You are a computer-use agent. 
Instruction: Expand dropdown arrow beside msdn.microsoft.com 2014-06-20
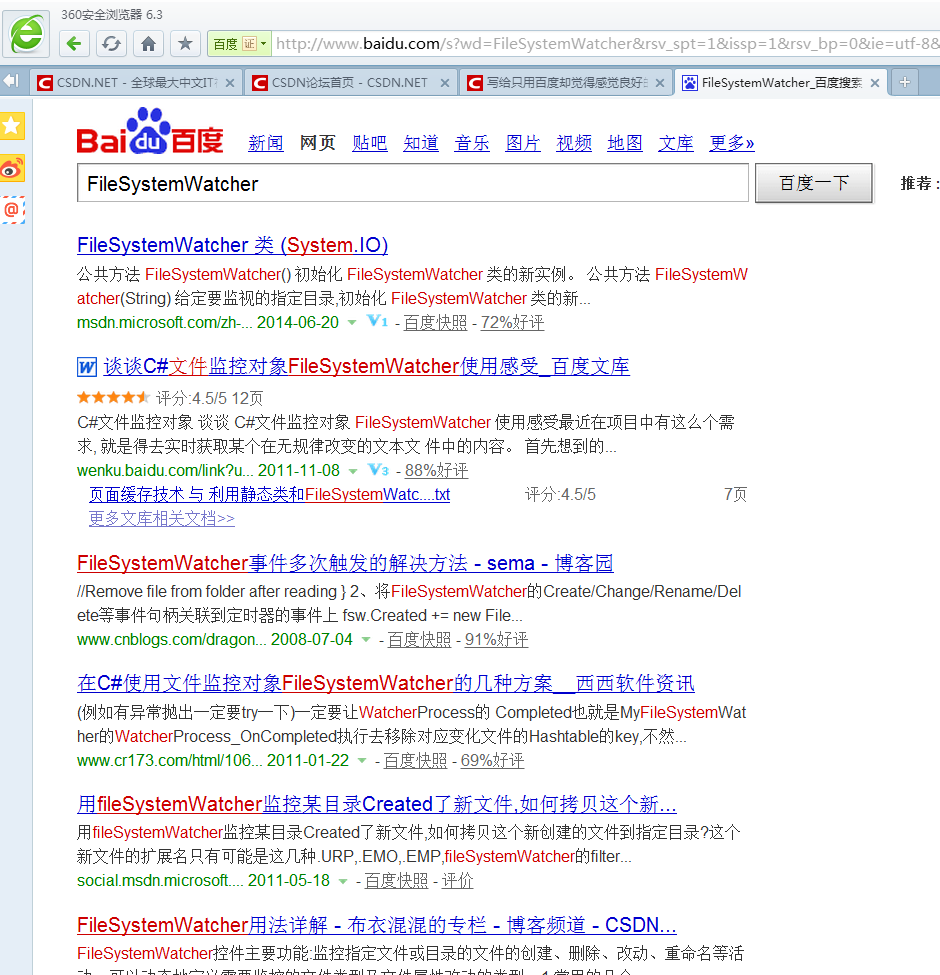click(x=352, y=322)
